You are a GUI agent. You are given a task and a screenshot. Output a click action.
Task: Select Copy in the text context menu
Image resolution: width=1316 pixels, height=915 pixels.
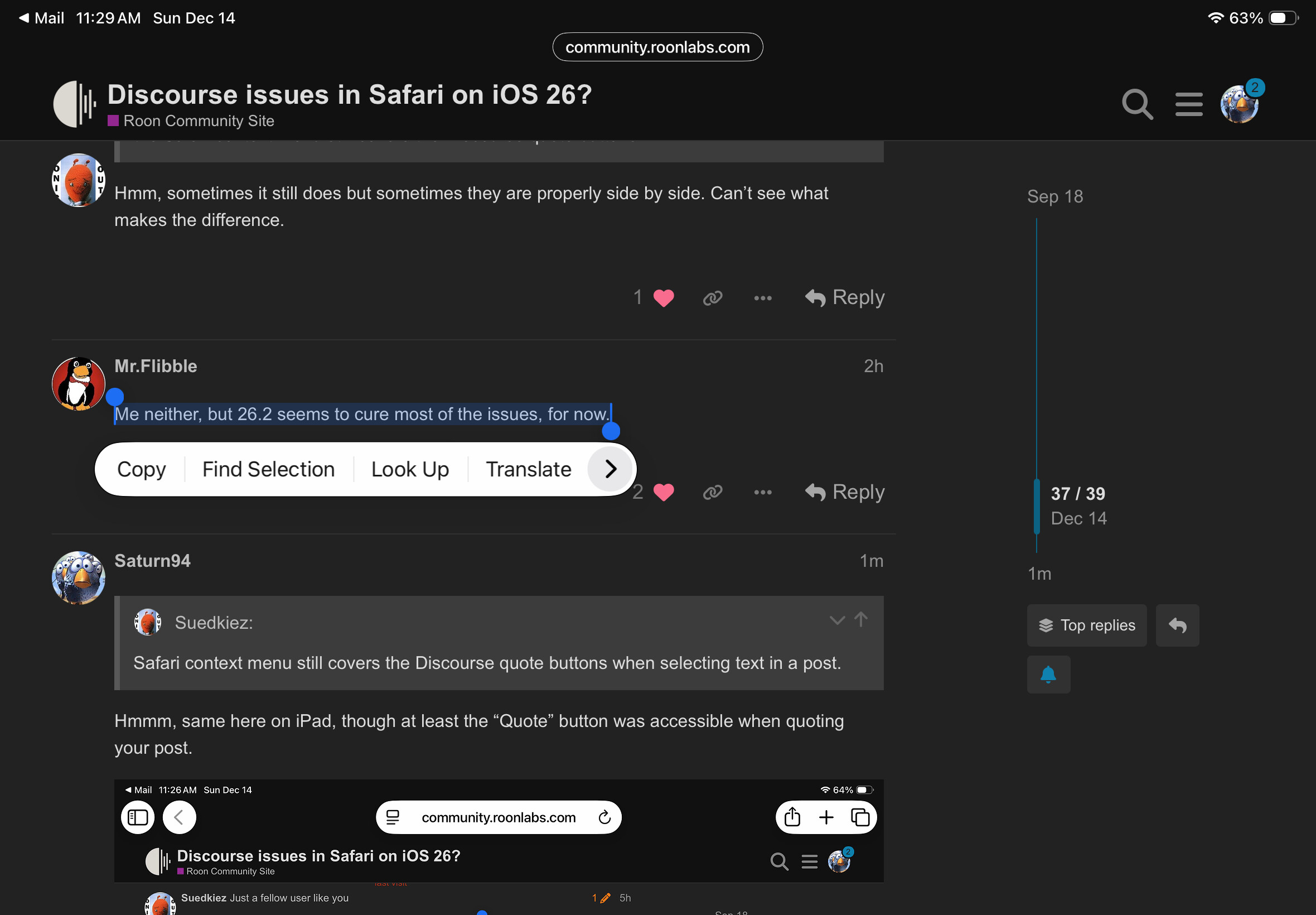coord(141,469)
